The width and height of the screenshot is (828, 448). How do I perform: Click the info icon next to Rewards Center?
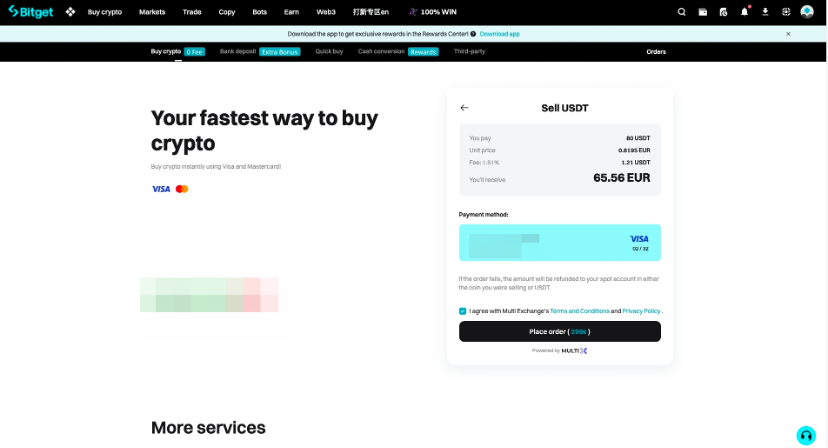(x=473, y=34)
